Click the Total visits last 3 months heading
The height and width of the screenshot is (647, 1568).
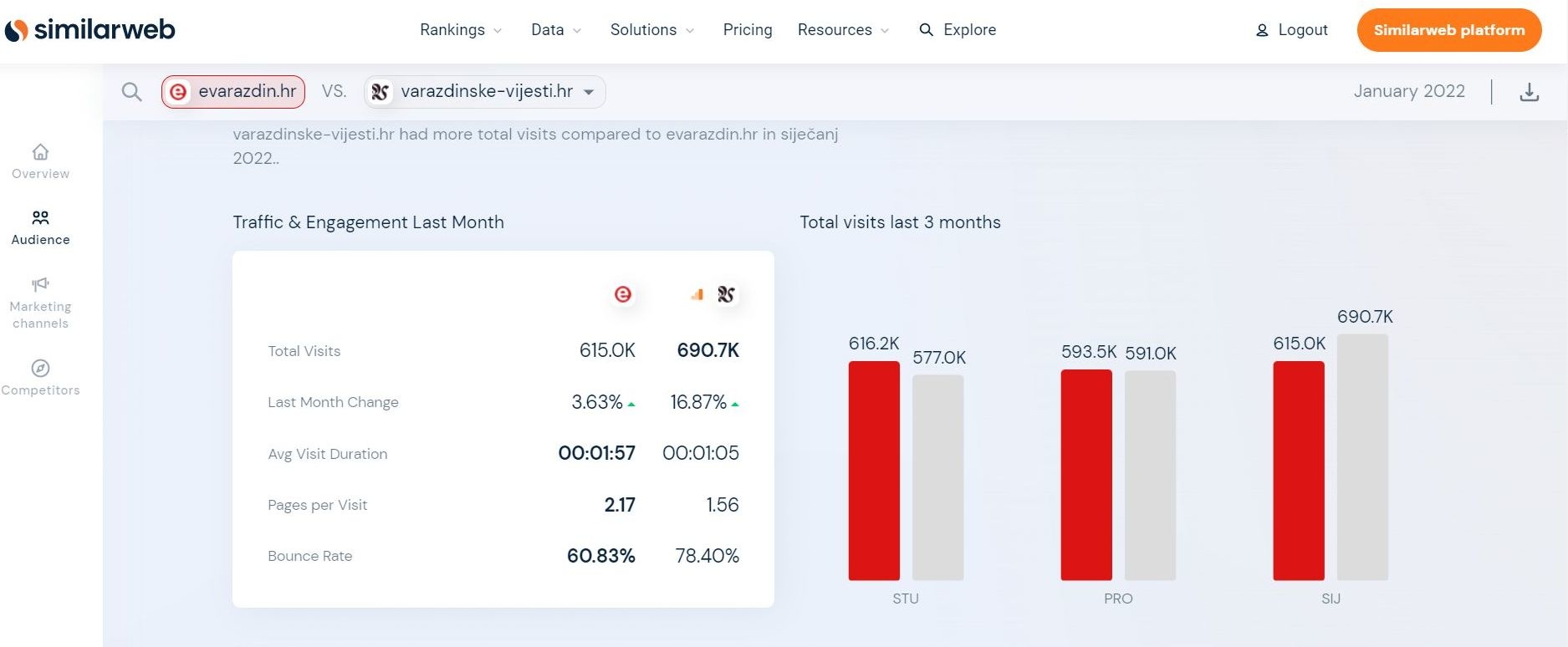click(x=901, y=222)
